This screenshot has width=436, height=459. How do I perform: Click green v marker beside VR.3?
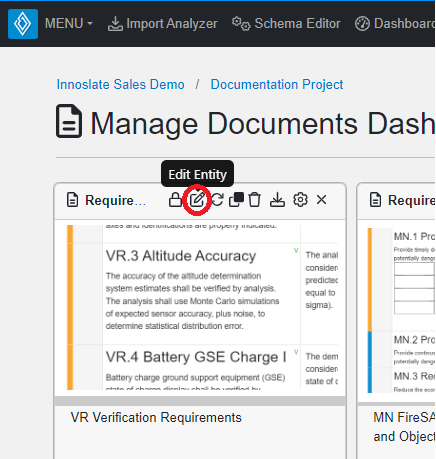(x=296, y=250)
